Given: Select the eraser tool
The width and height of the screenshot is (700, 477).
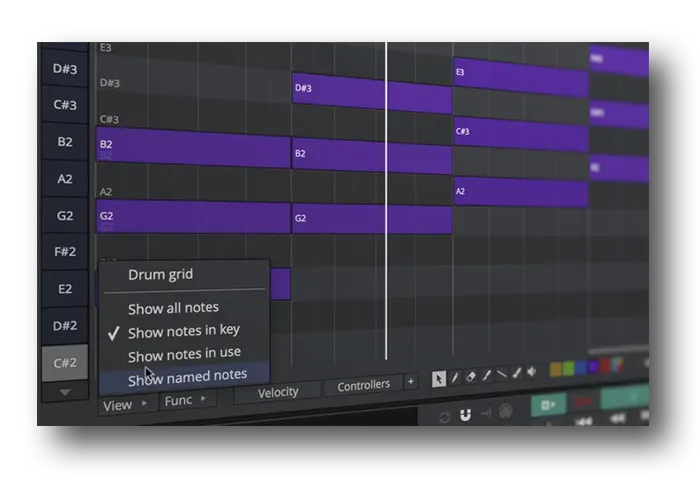Looking at the screenshot, I should click(x=471, y=377).
